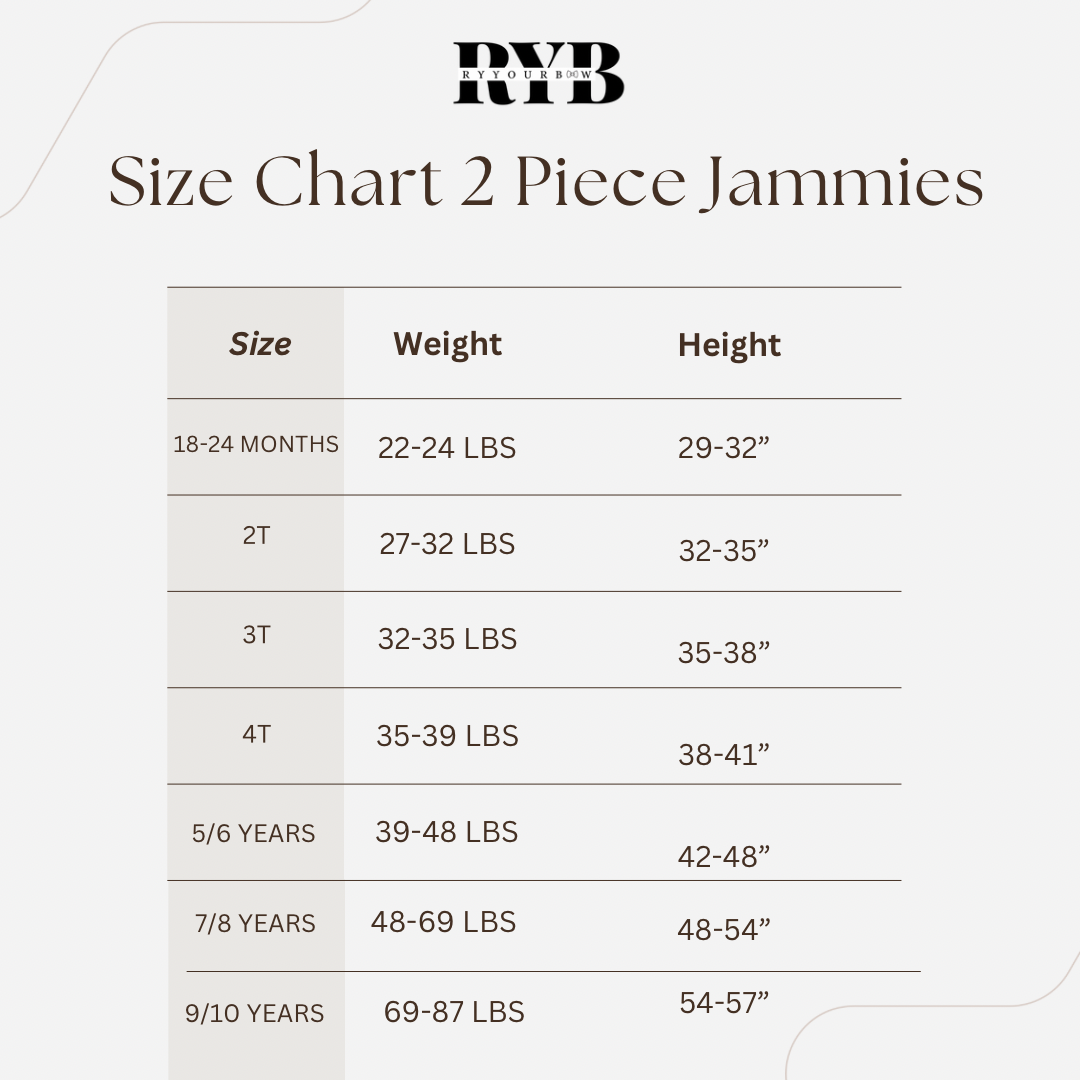Select the Height column header
The height and width of the screenshot is (1080, 1080).
click(729, 345)
